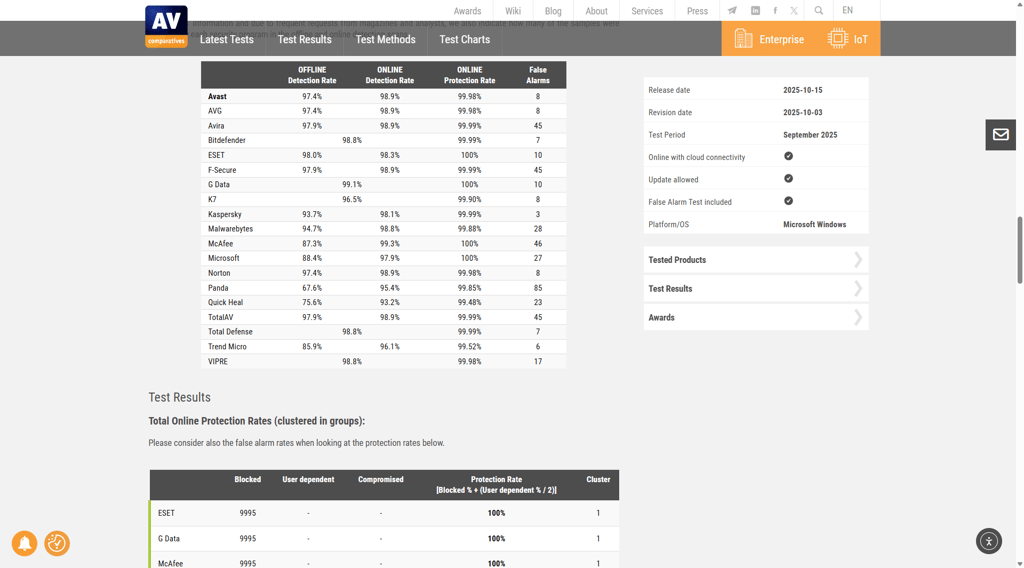This screenshot has width=1024, height=568.
Task: Expand the Awards sidebar section
Action: (756, 317)
